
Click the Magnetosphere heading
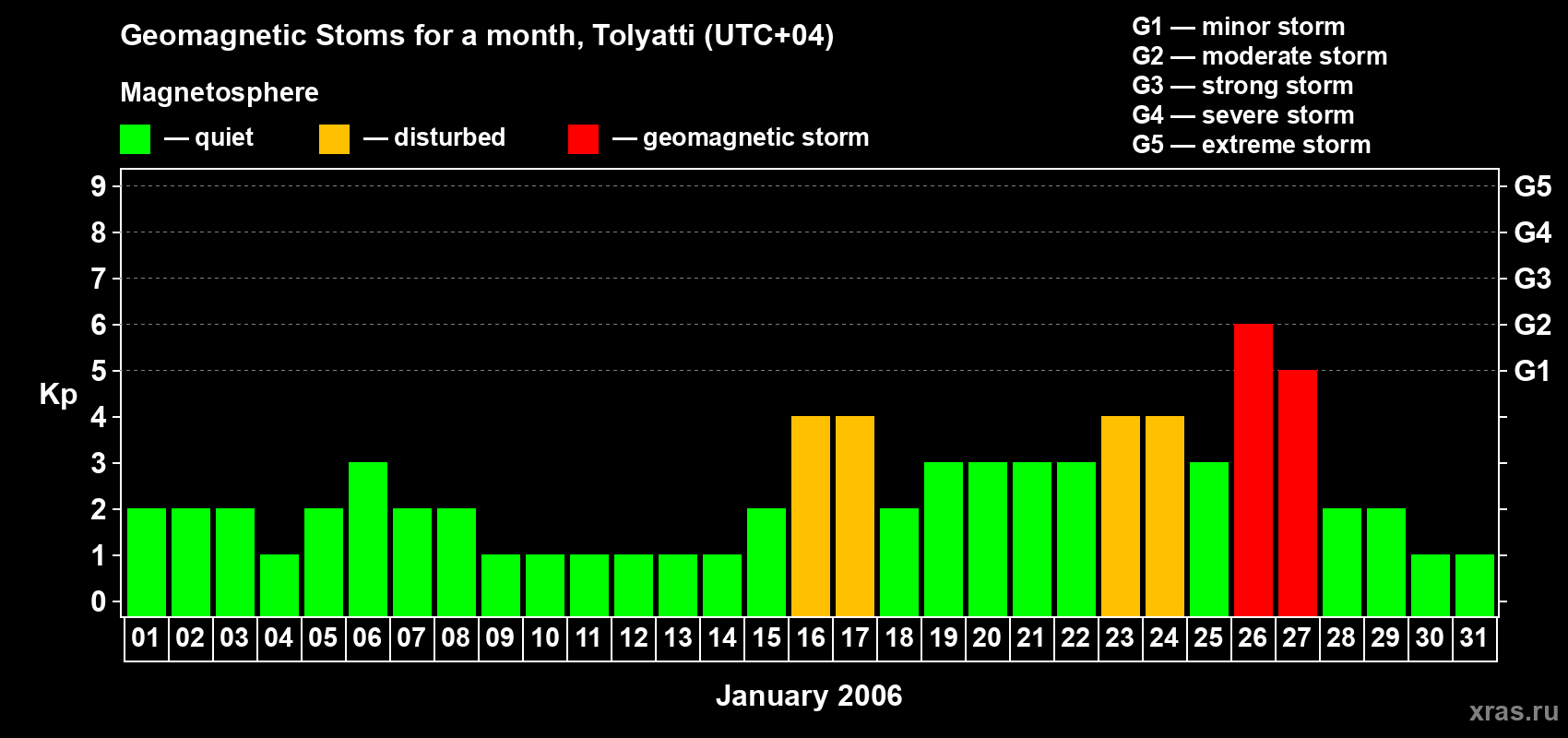pyautogui.click(x=220, y=92)
